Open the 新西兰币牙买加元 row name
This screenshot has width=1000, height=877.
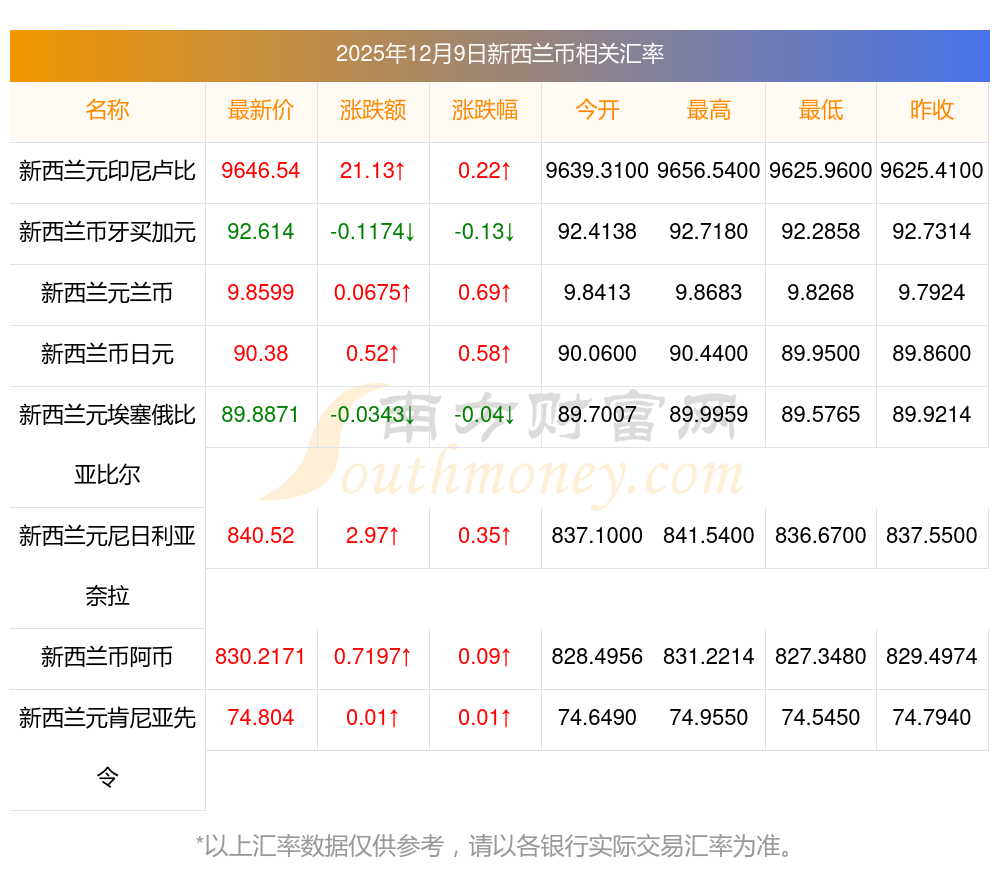[x=107, y=232]
